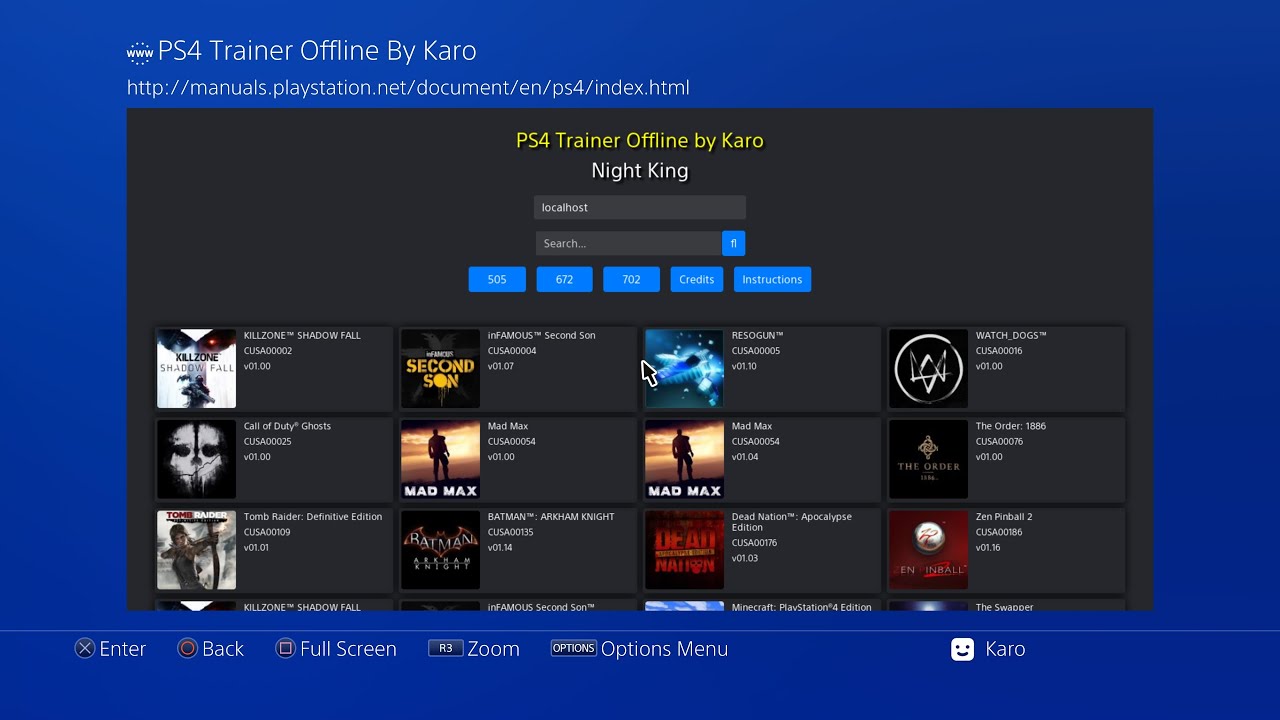Image resolution: width=1280 pixels, height=720 pixels.
Task: Click the 'Night King' subtitle text
Action: click(x=640, y=171)
